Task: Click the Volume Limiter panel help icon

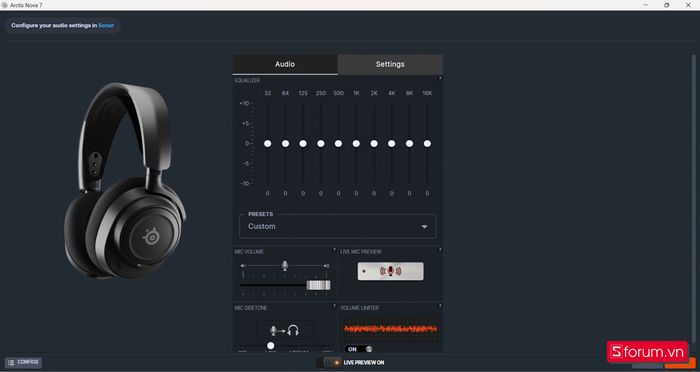Action: pyautogui.click(x=440, y=306)
